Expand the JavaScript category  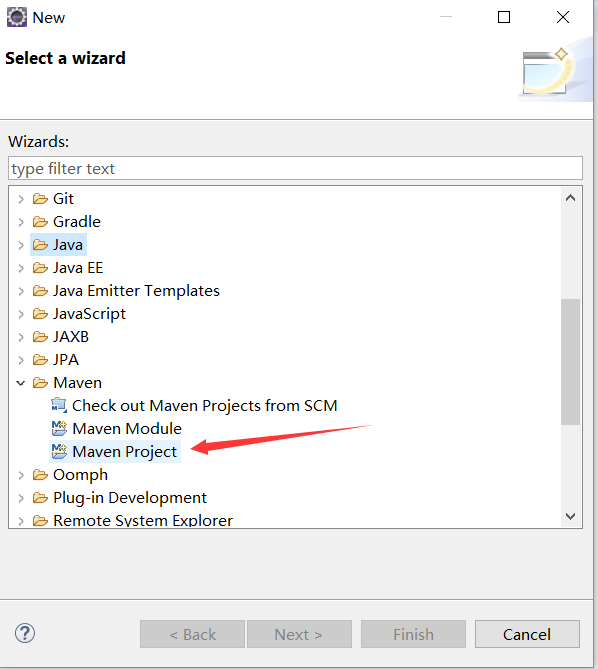coord(21,314)
